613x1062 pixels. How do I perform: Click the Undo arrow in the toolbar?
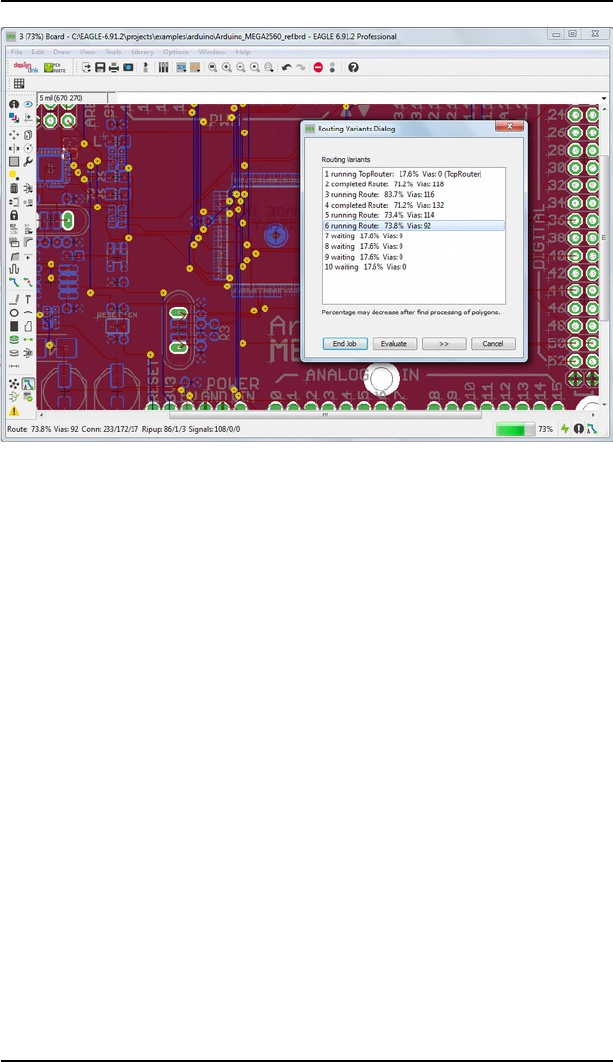click(x=287, y=67)
